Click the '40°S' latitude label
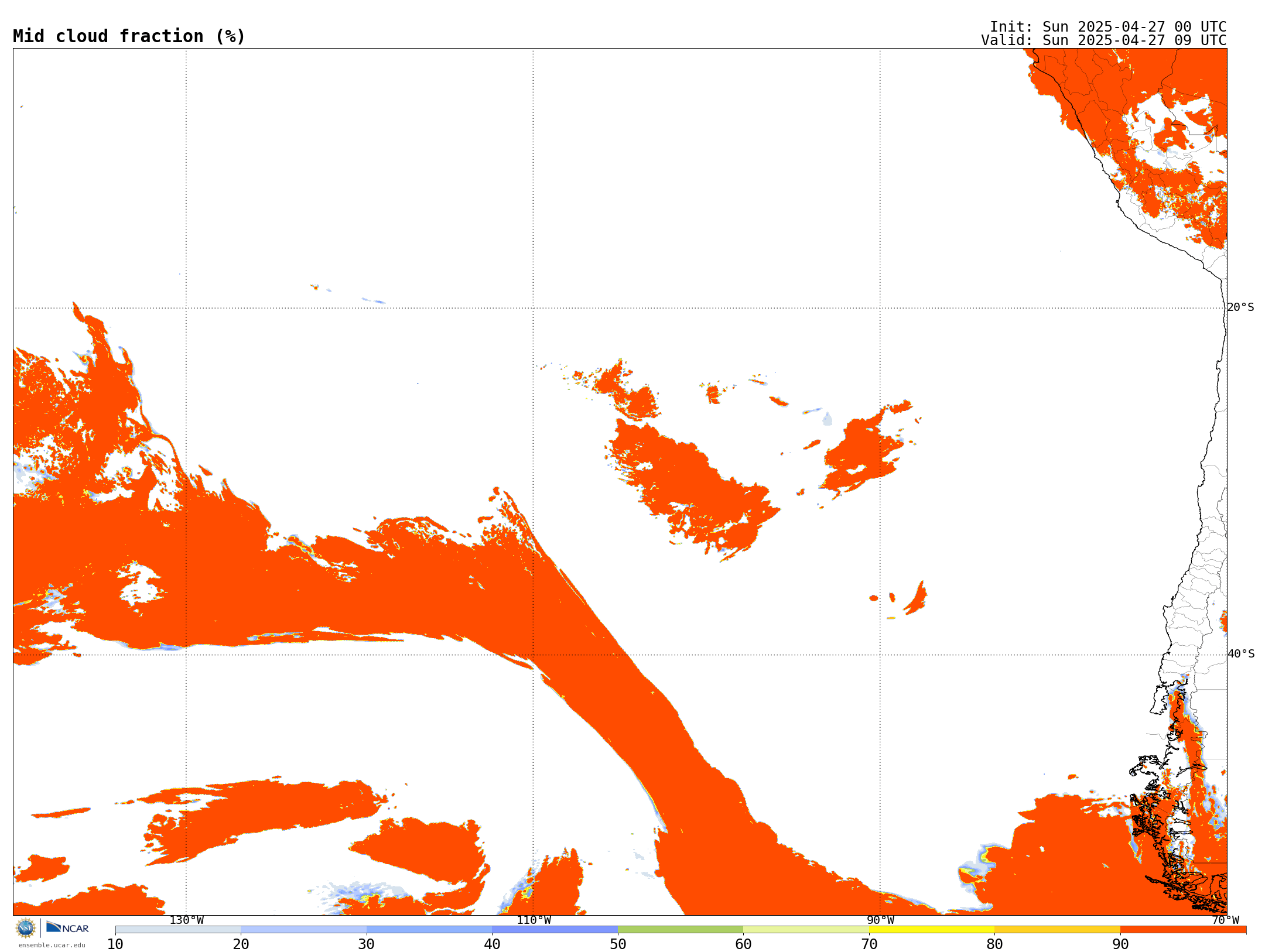 1241,654
